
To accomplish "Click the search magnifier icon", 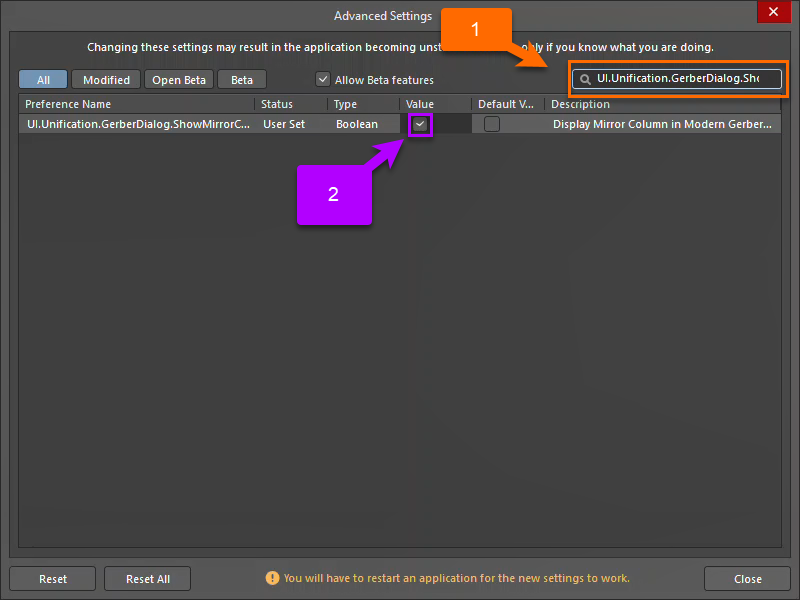I will pos(585,79).
